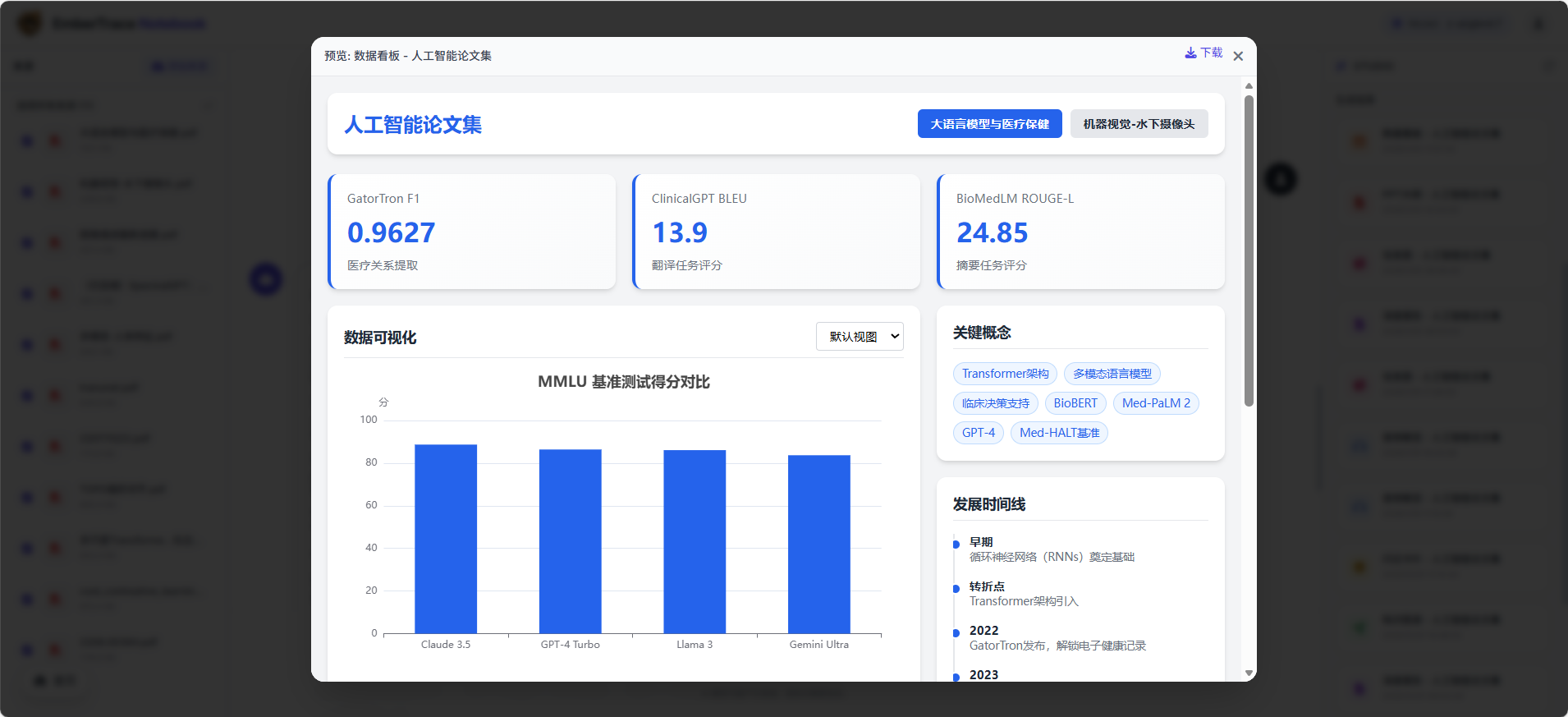Image resolution: width=1568 pixels, height=717 pixels.
Task: Click the Gemini Ultra axis label
Action: pyautogui.click(x=819, y=645)
